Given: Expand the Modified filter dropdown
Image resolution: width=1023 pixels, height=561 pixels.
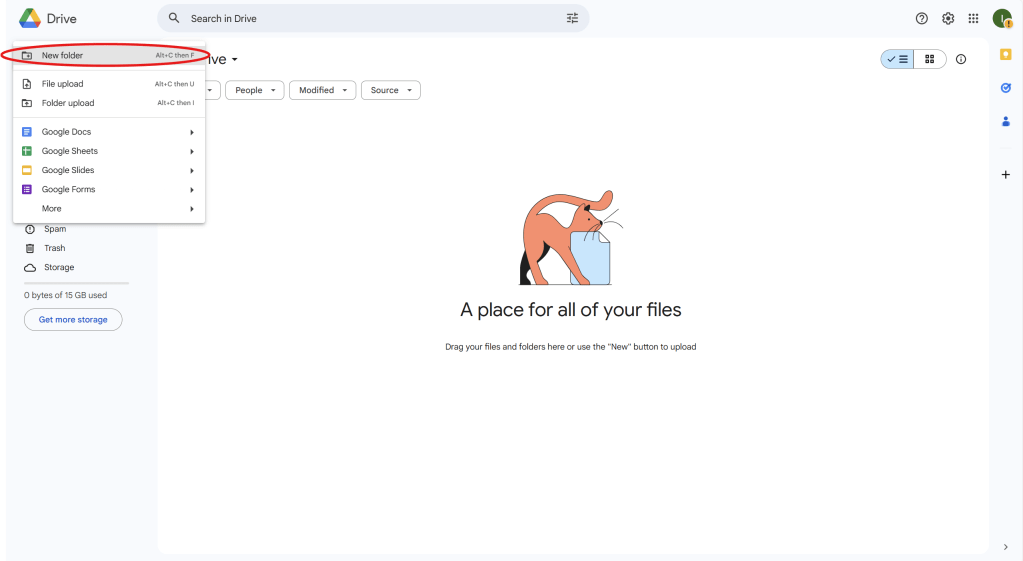Looking at the screenshot, I should tap(322, 90).
